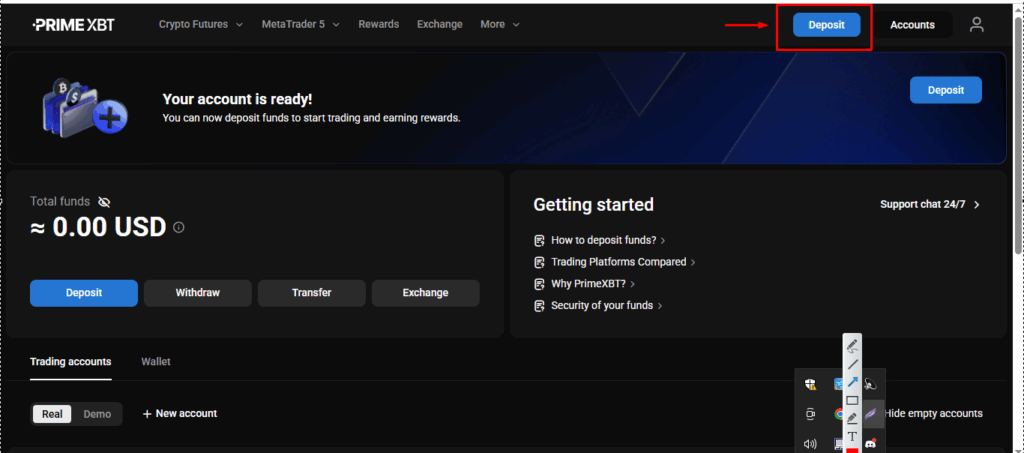Expand the Crypto Futures dropdown

coord(200,24)
